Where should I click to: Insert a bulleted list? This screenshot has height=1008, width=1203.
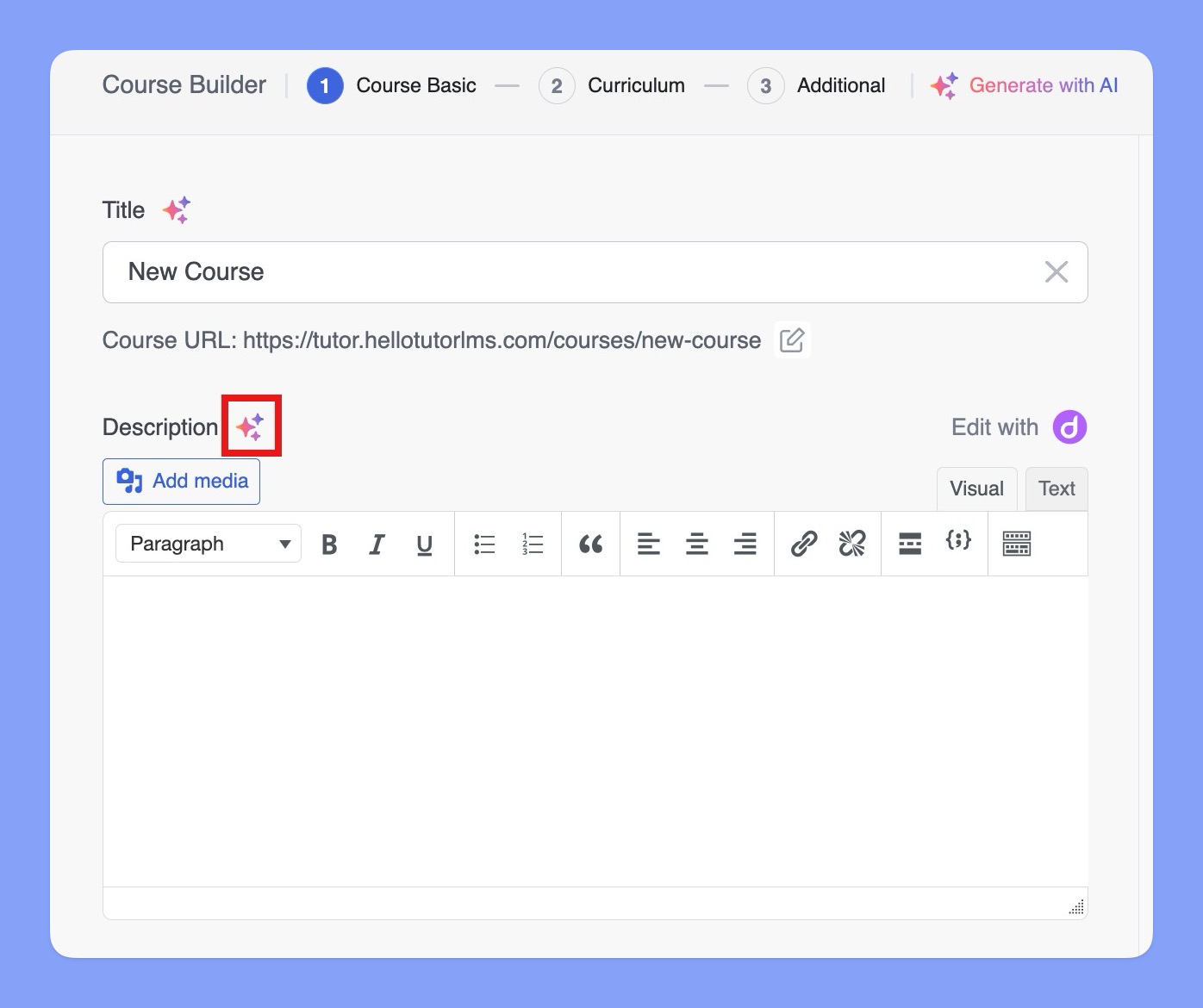tap(484, 544)
